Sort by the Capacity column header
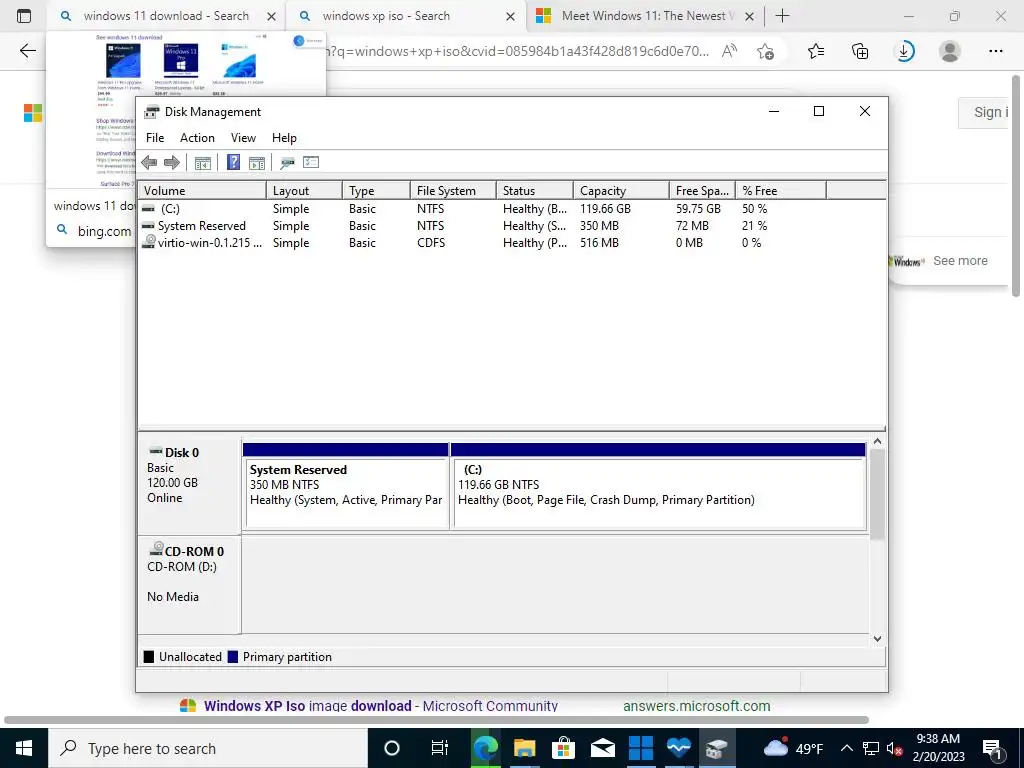1024x768 pixels. coord(621,191)
